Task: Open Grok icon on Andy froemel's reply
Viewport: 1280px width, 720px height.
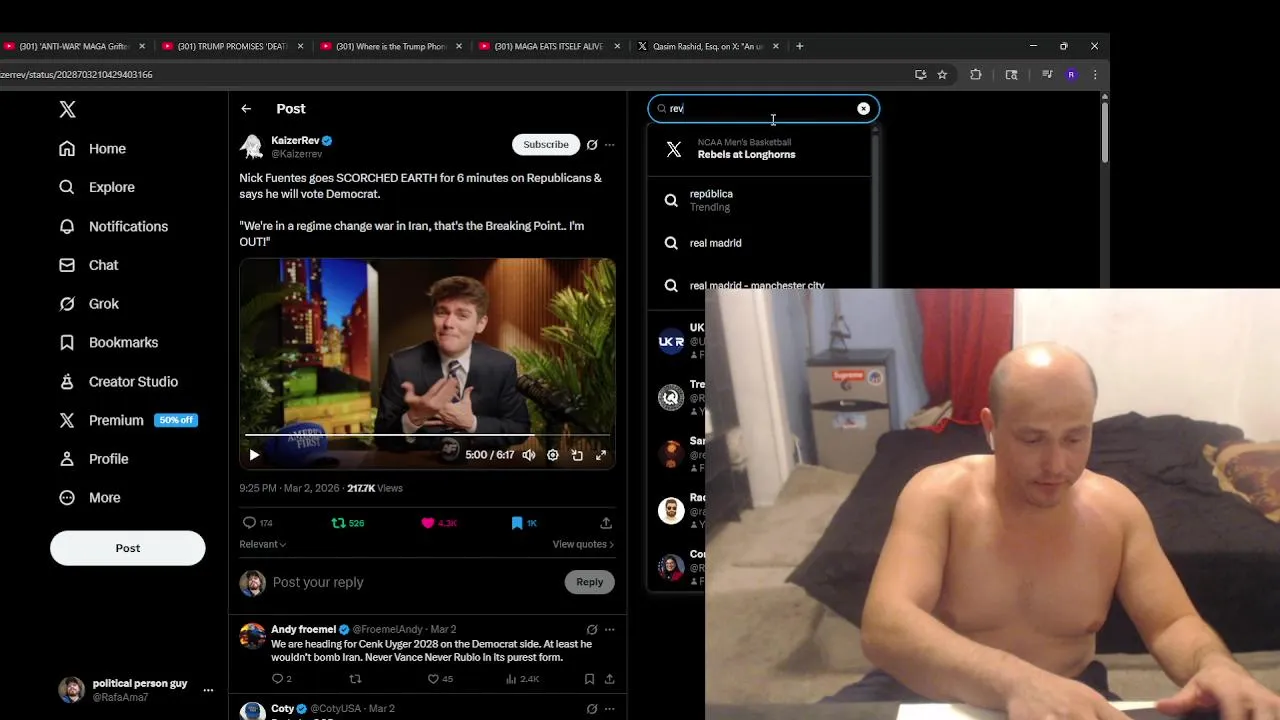Action: 592,630
